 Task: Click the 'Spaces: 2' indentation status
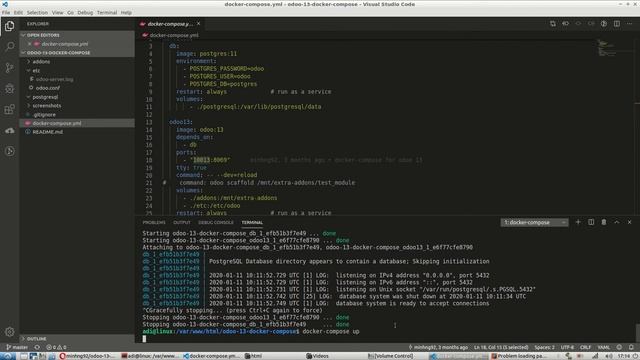pos(544,347)
